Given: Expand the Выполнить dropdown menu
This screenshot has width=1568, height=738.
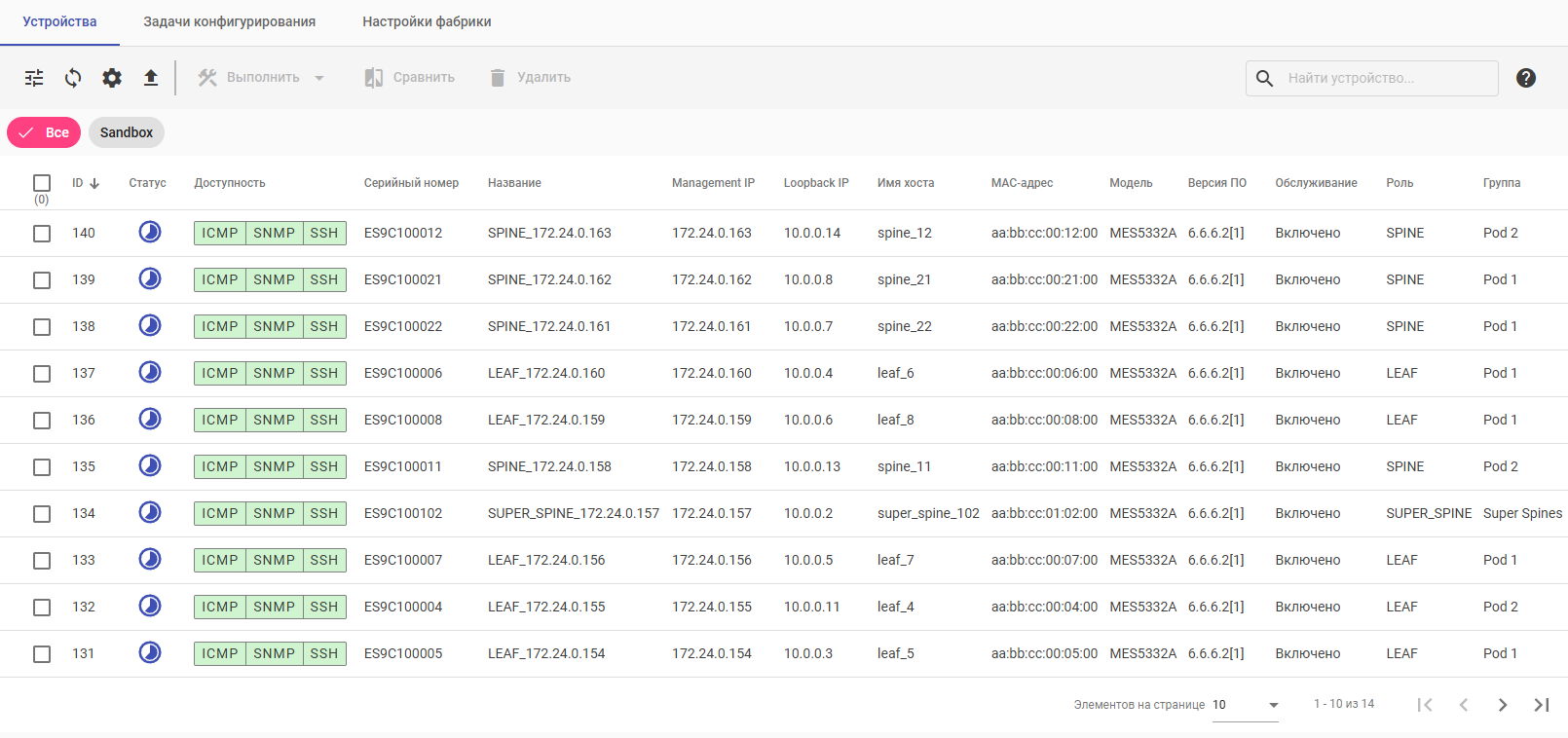Looking at the screenshot, I should coord(318,78).
